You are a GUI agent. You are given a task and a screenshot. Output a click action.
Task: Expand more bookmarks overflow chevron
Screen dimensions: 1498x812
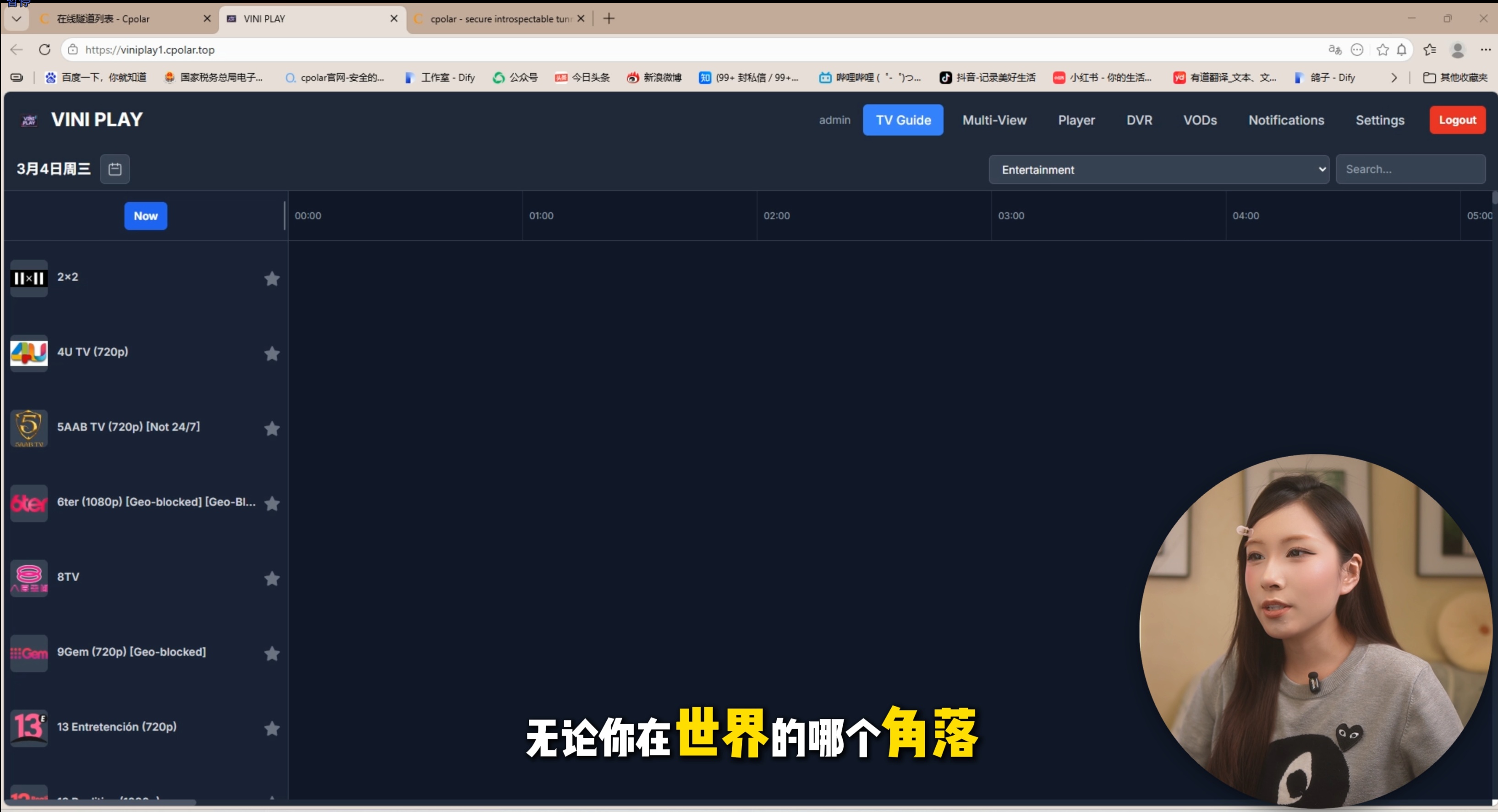(x=1394, y=78)
